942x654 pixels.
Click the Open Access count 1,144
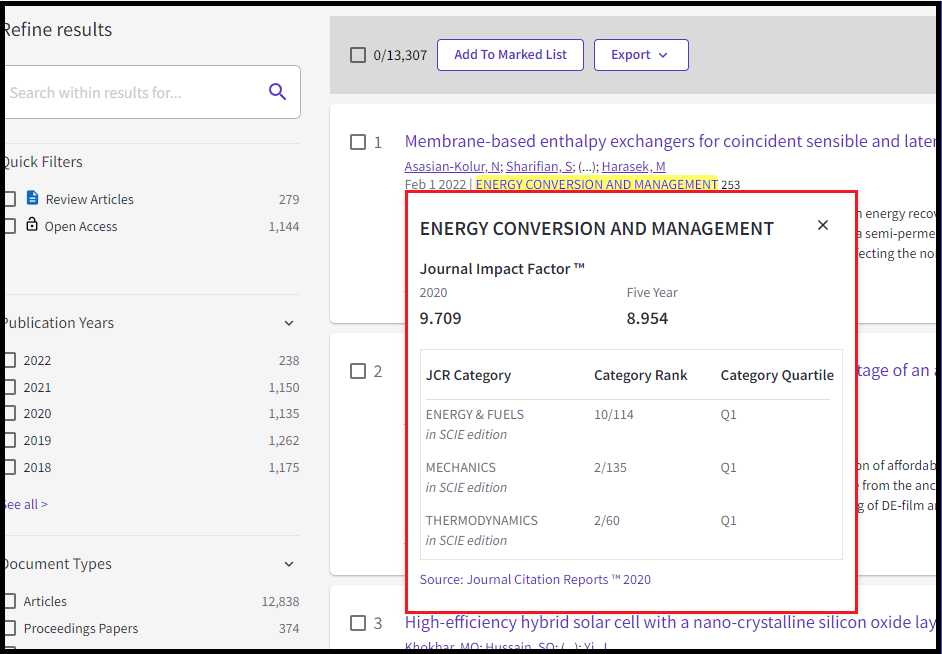click(284, 226)
